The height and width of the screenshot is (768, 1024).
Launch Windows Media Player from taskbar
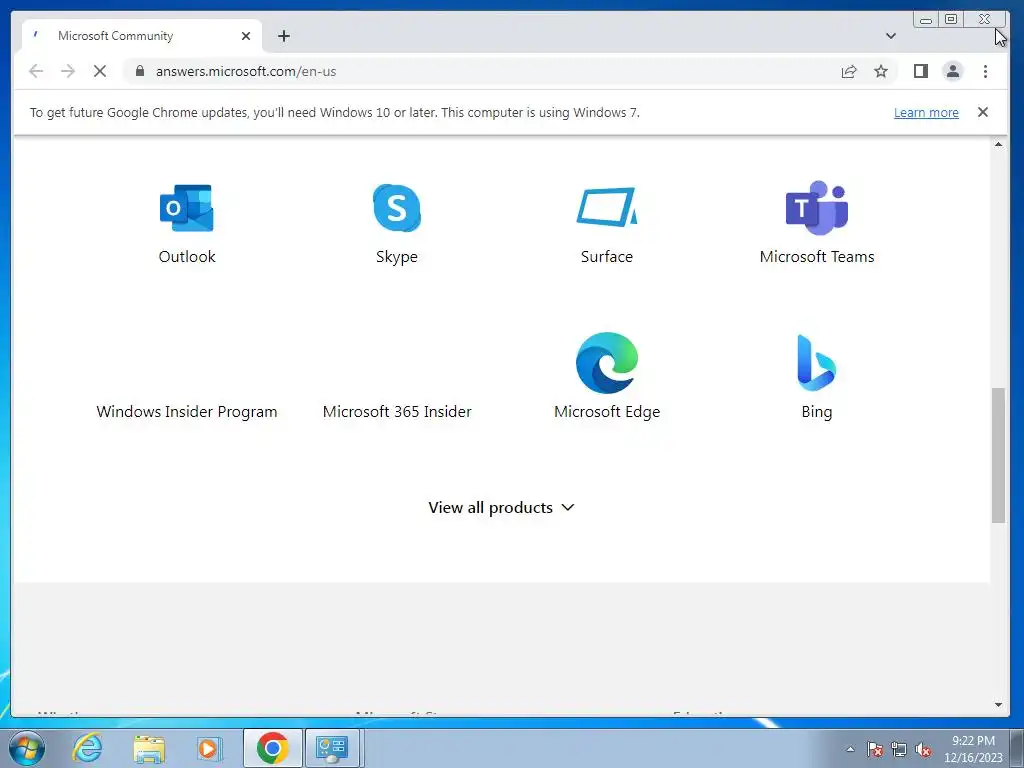coord(209,748)
